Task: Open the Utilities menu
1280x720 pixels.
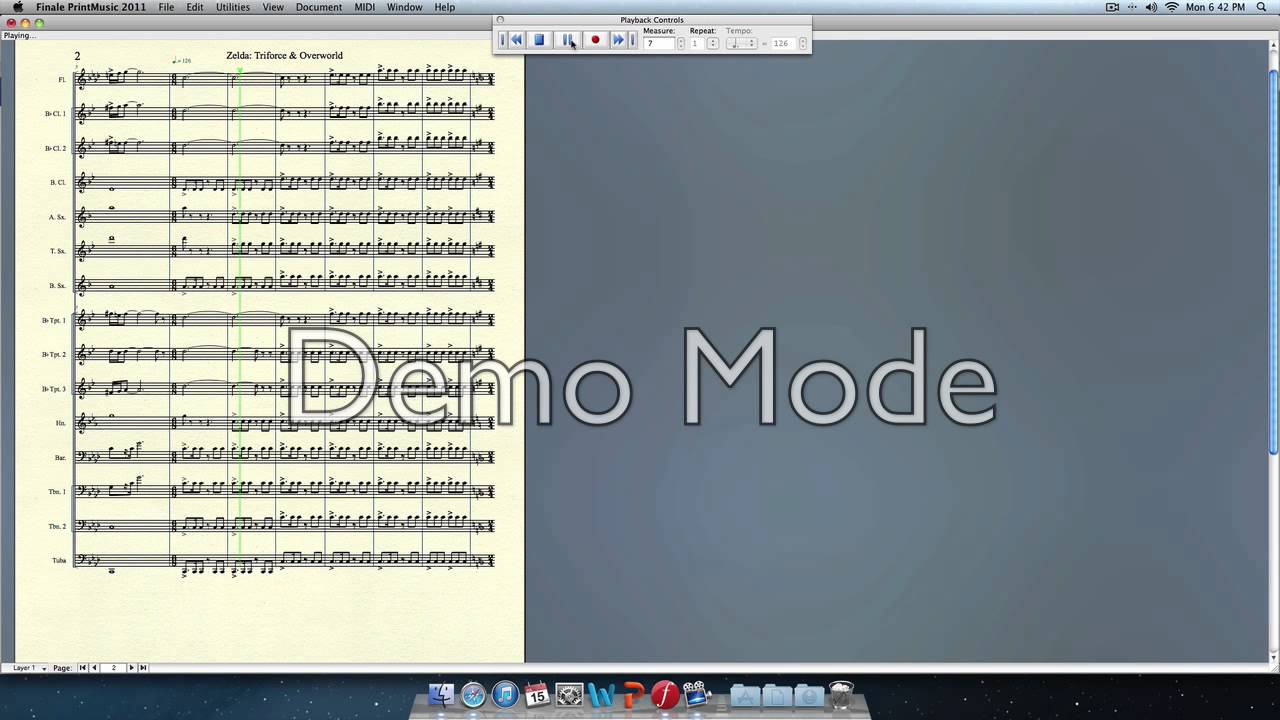Action: pyautogui.click(x=233, y=7)
